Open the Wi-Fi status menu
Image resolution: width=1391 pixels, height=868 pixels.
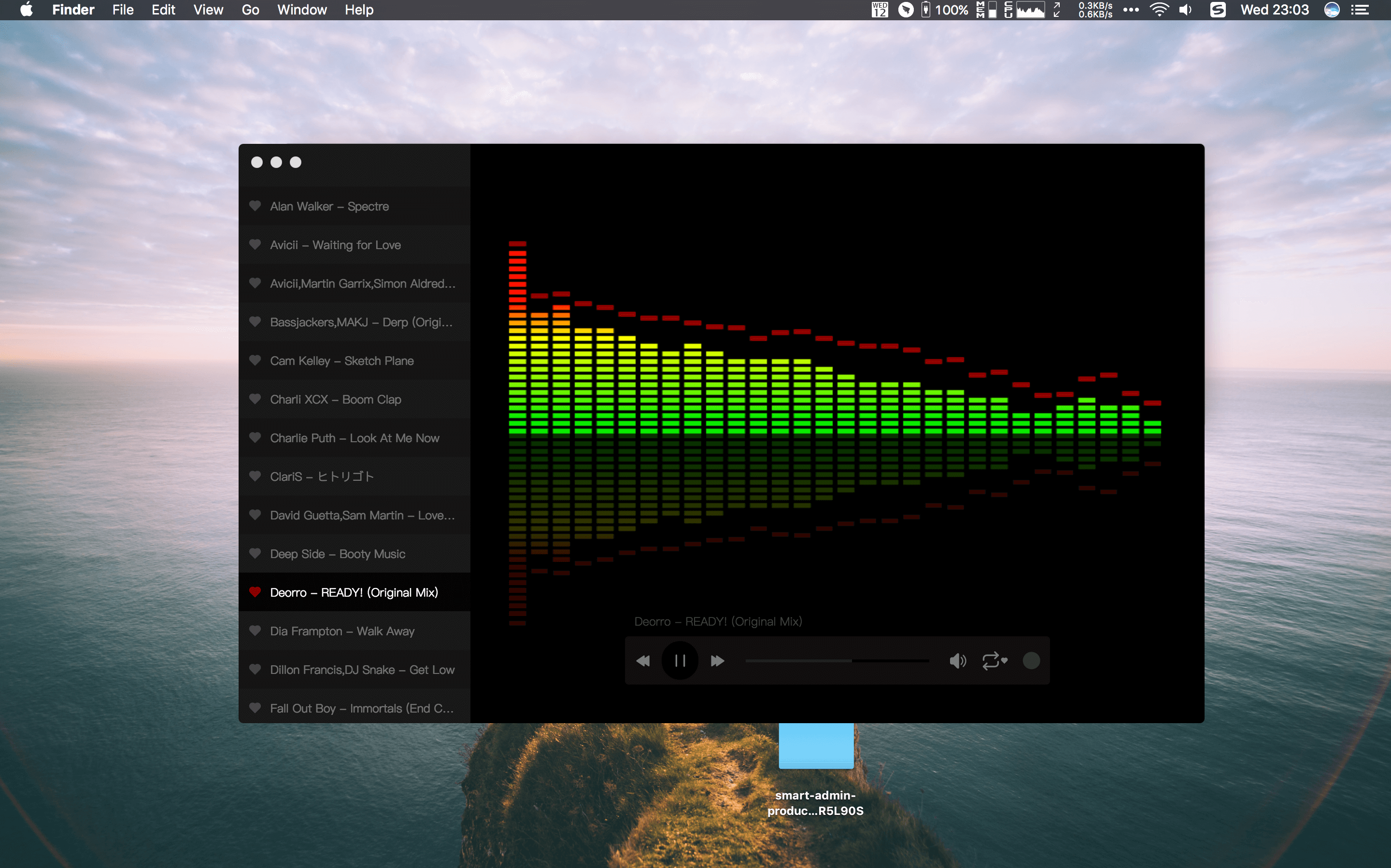click(1159, 10)
